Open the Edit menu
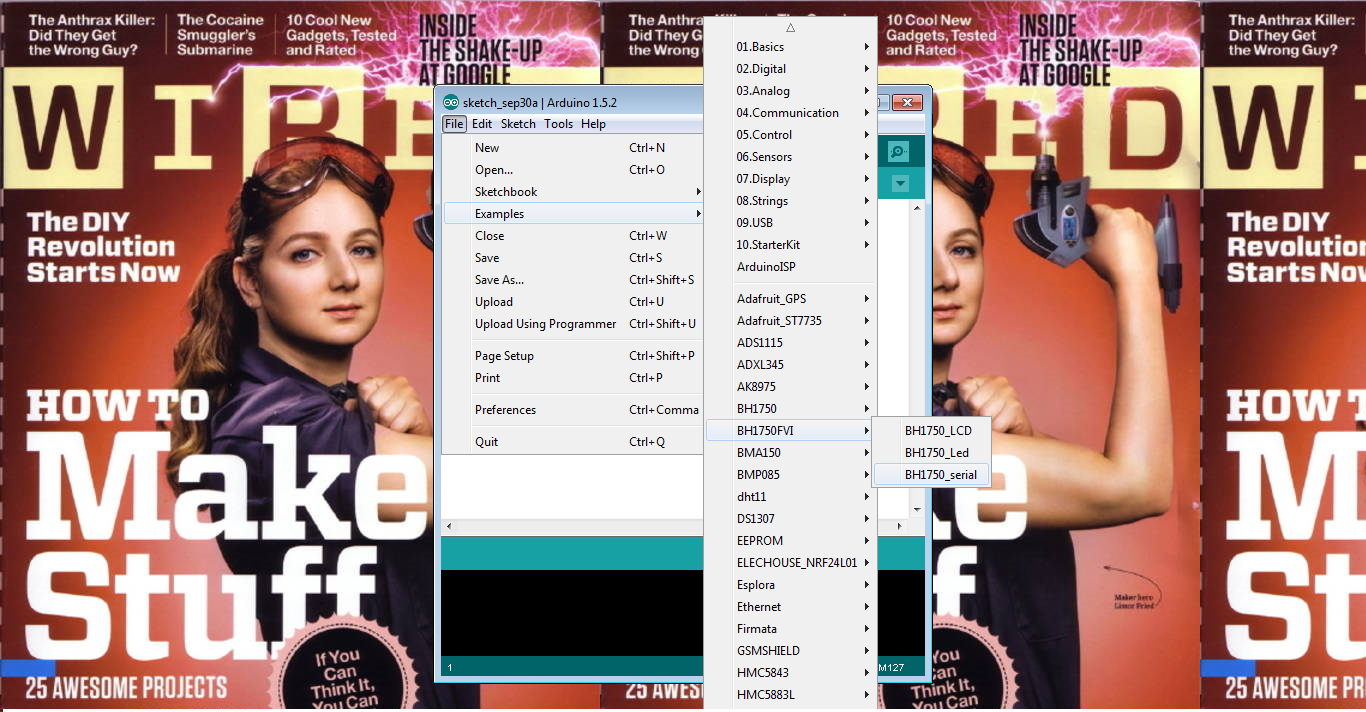Image resolution: width=1366 pixels, height=712 pixels. [482, 124]
